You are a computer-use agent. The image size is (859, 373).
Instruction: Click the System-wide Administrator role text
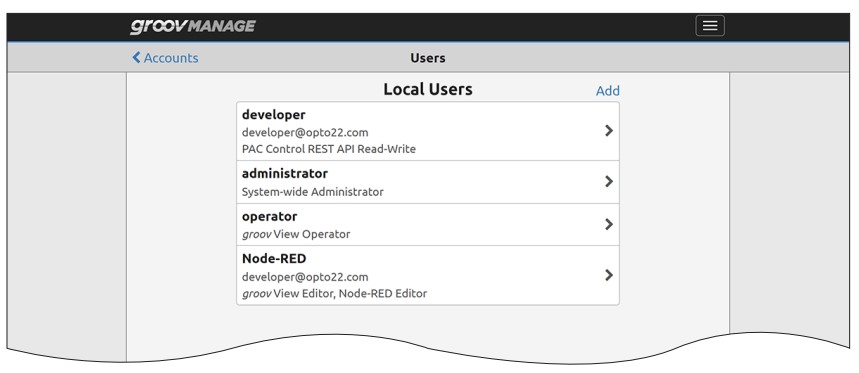coord(313,192)
